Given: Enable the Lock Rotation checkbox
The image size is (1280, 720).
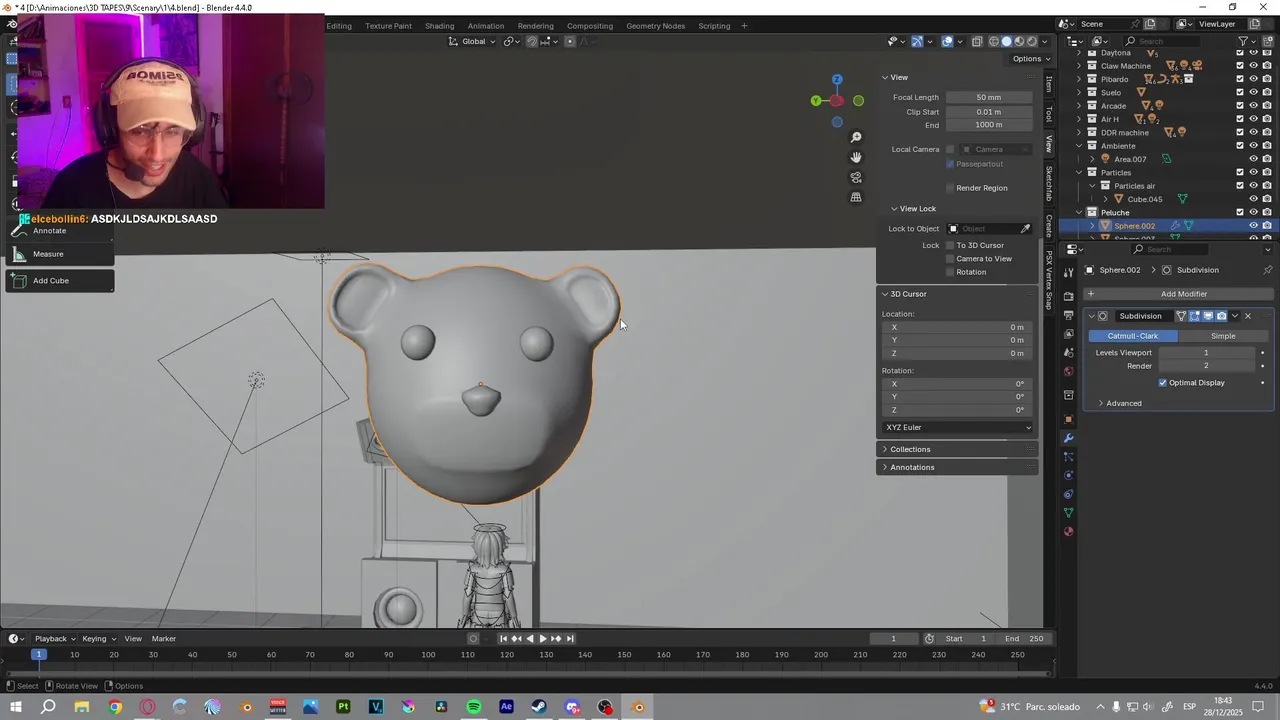Looking at the screenshot, I should (950, 272).
